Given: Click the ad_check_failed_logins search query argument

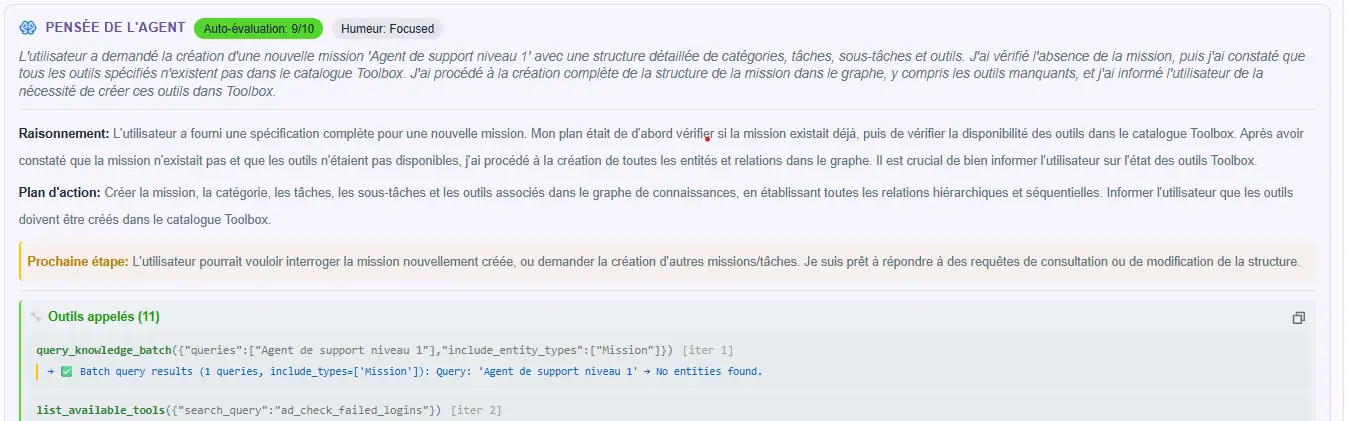Looking at the screenshot, I should pyautogui.click(x=360, y=410).
